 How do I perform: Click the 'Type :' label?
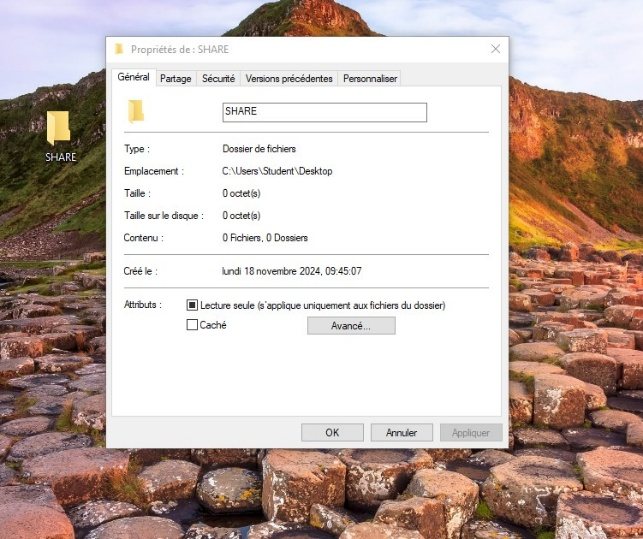[x=137, y=149]
